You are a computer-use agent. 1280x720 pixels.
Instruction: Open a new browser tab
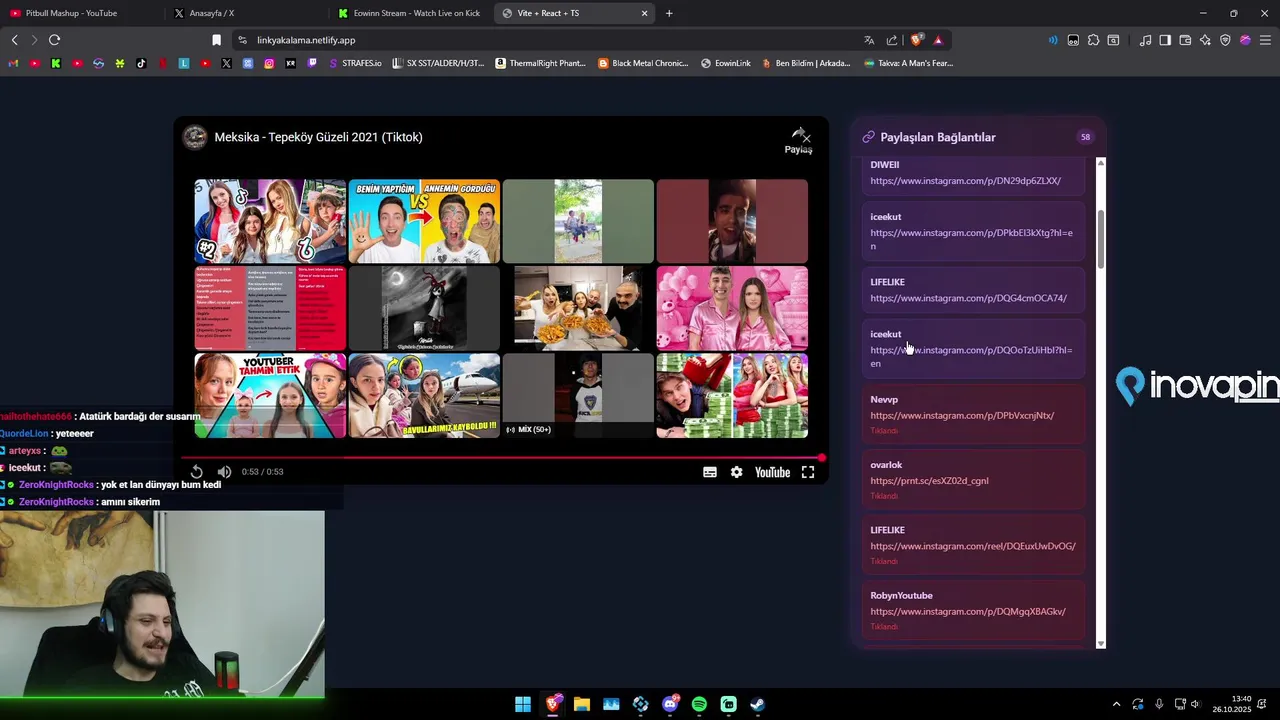[669, 13]
